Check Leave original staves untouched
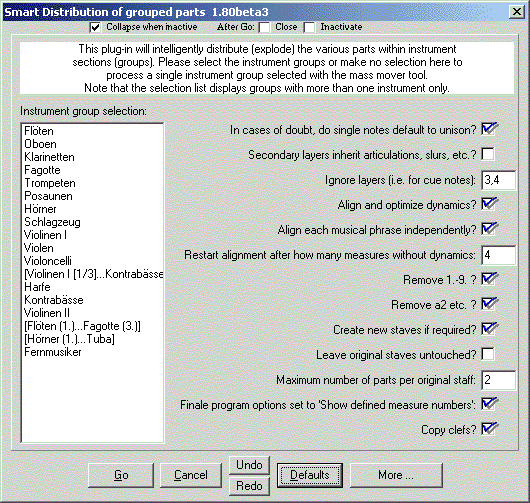The image size is (530, 503). tap(488, 354)
